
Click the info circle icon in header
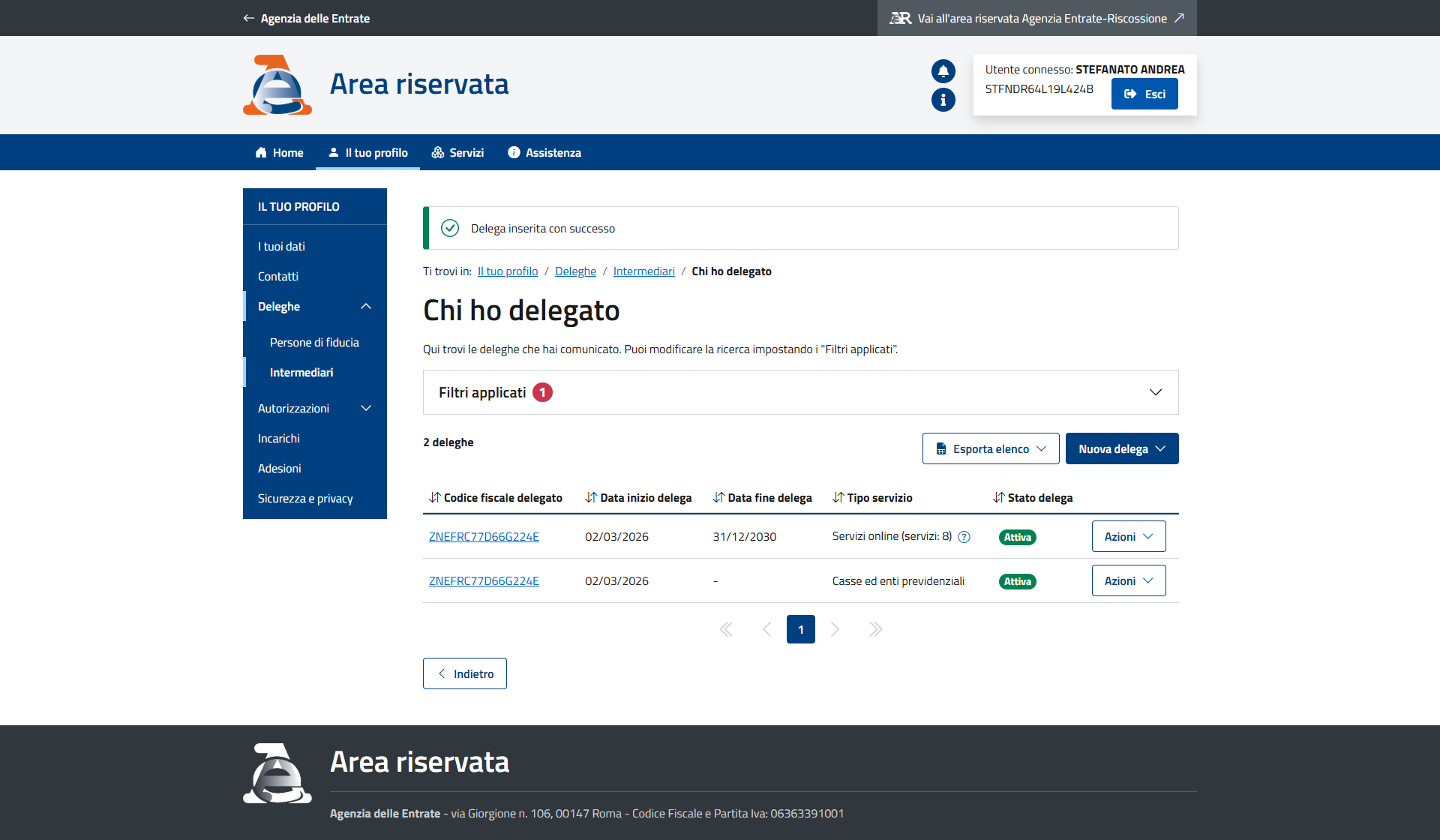point(943,100)
